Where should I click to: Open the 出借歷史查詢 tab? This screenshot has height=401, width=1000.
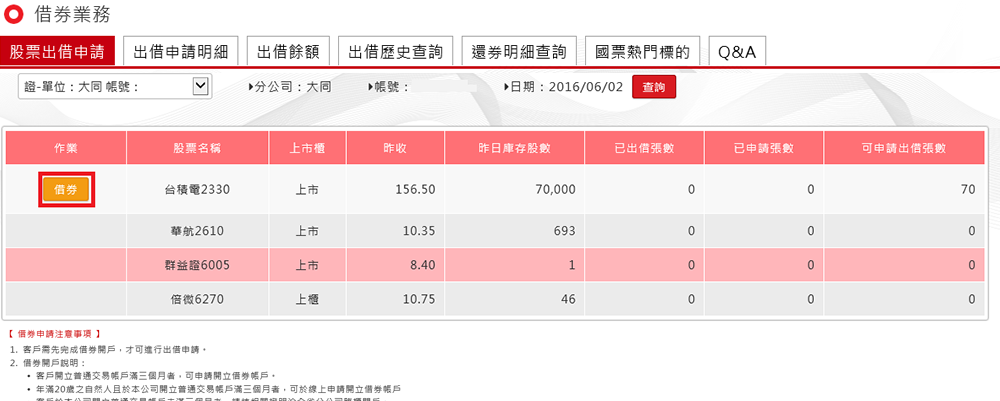[395, 52]
